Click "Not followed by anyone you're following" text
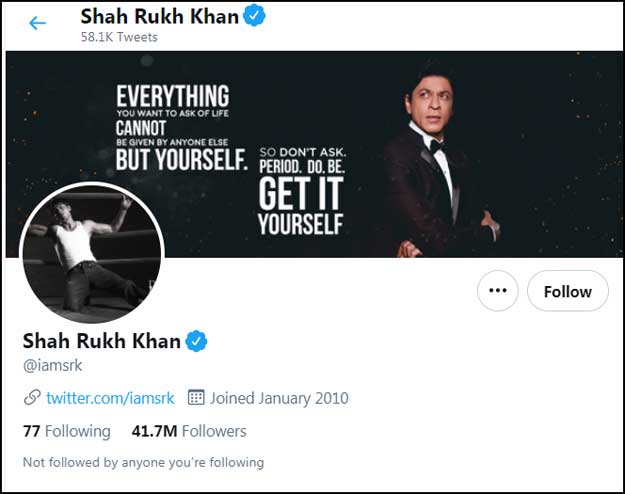This screenshot has width=625, height=494. coord(143,462)
